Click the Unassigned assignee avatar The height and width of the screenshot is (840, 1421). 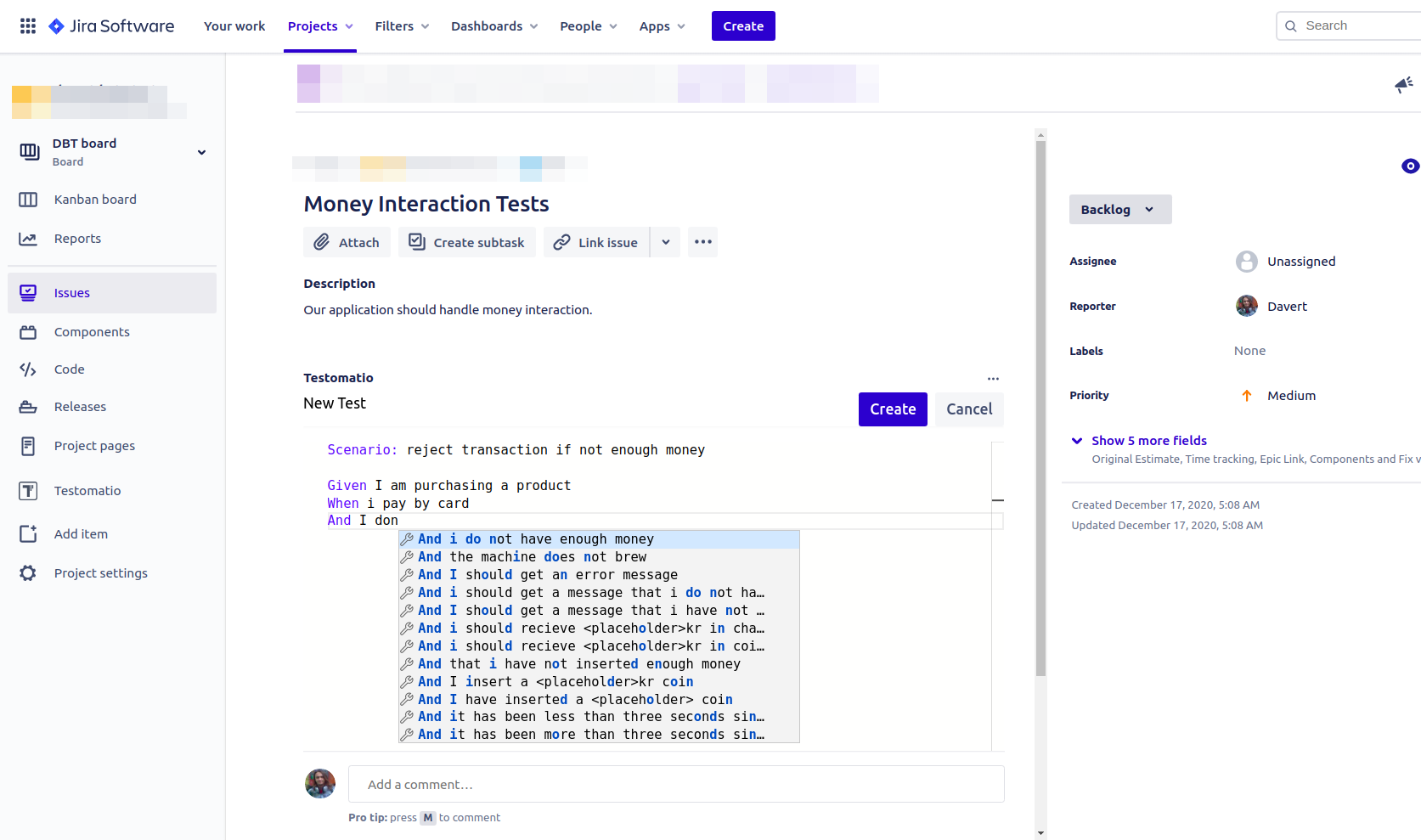tap(1246, 262)
